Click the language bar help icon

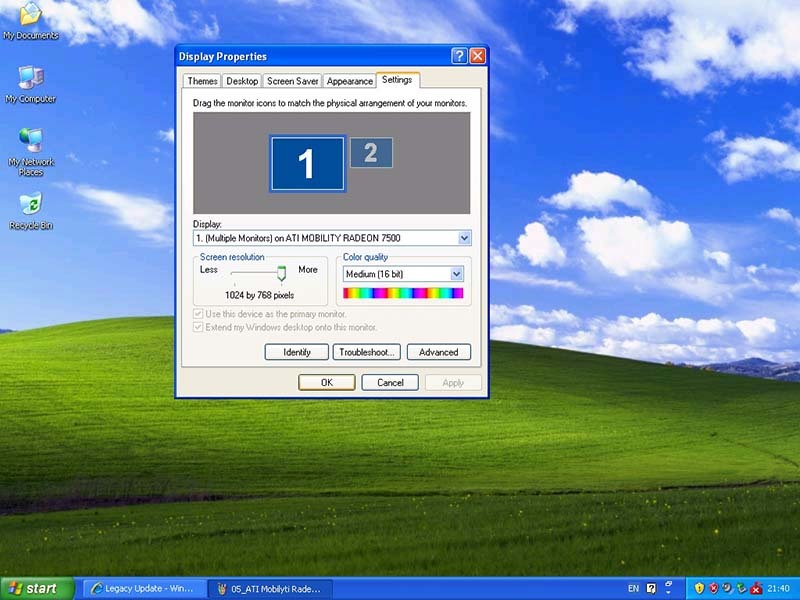tap(651, 588)
